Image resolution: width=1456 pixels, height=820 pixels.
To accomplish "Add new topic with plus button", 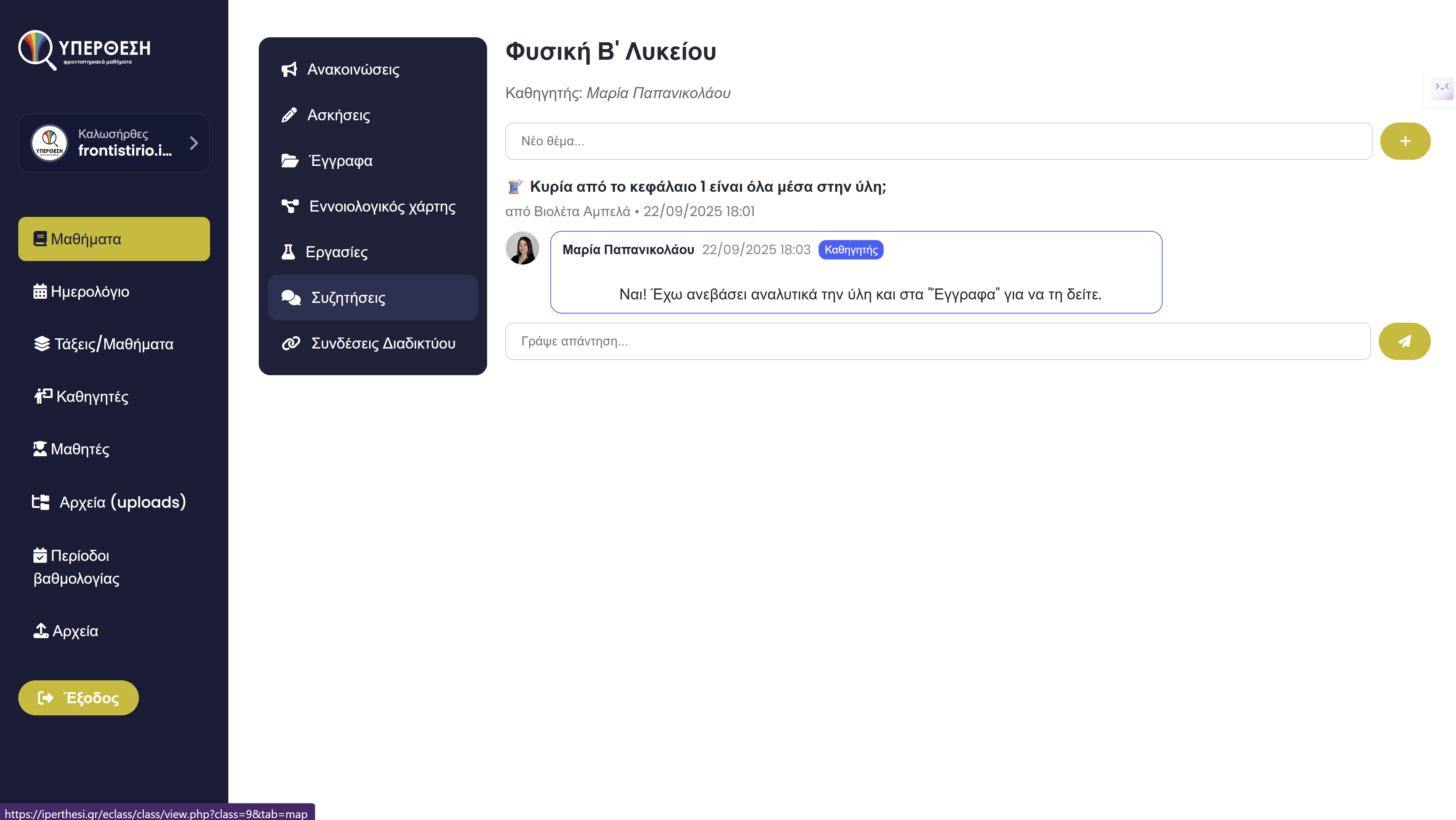I will click(x=1405, y=141).
